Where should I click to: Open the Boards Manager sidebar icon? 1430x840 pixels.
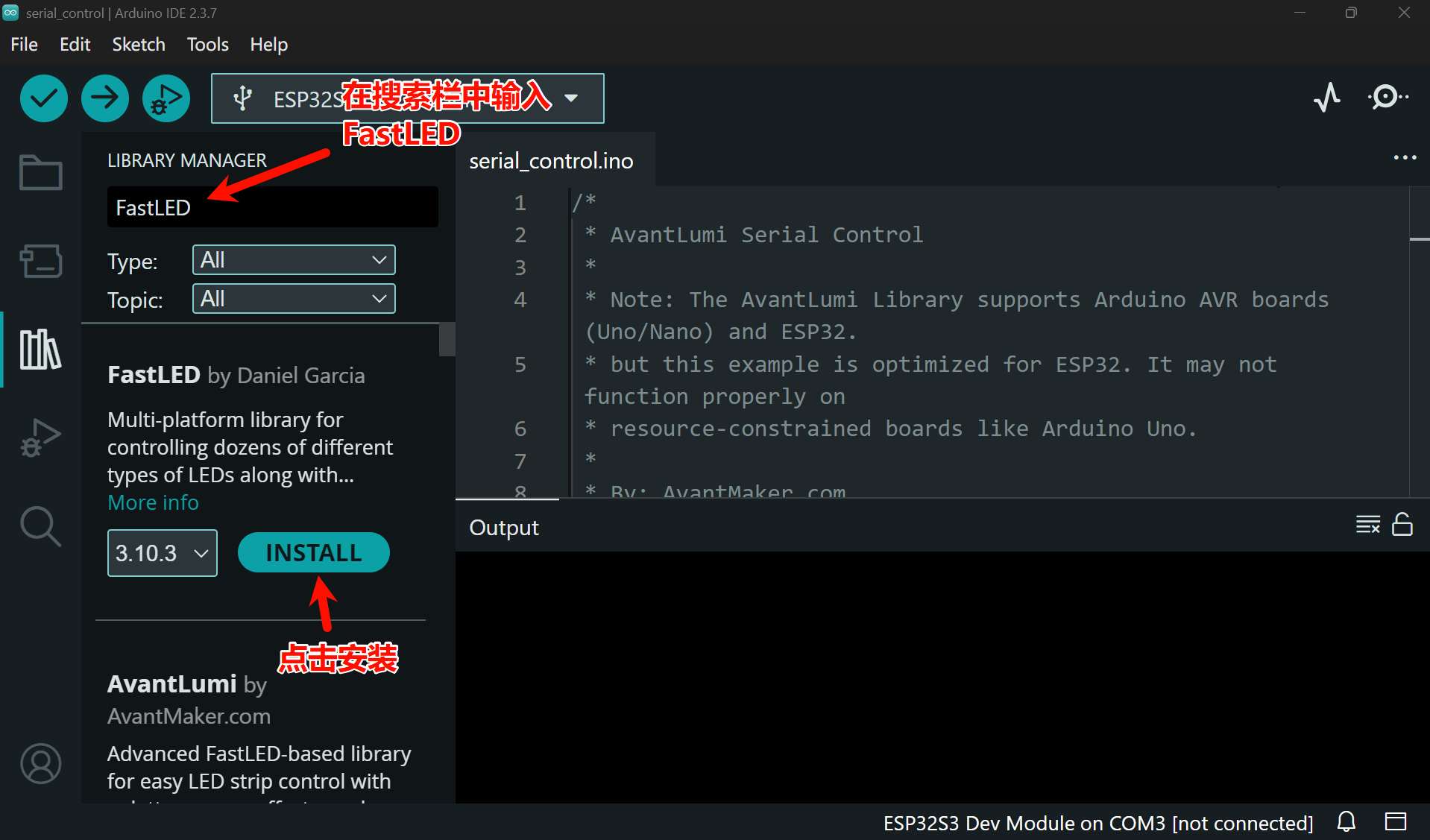coord(40,261)
